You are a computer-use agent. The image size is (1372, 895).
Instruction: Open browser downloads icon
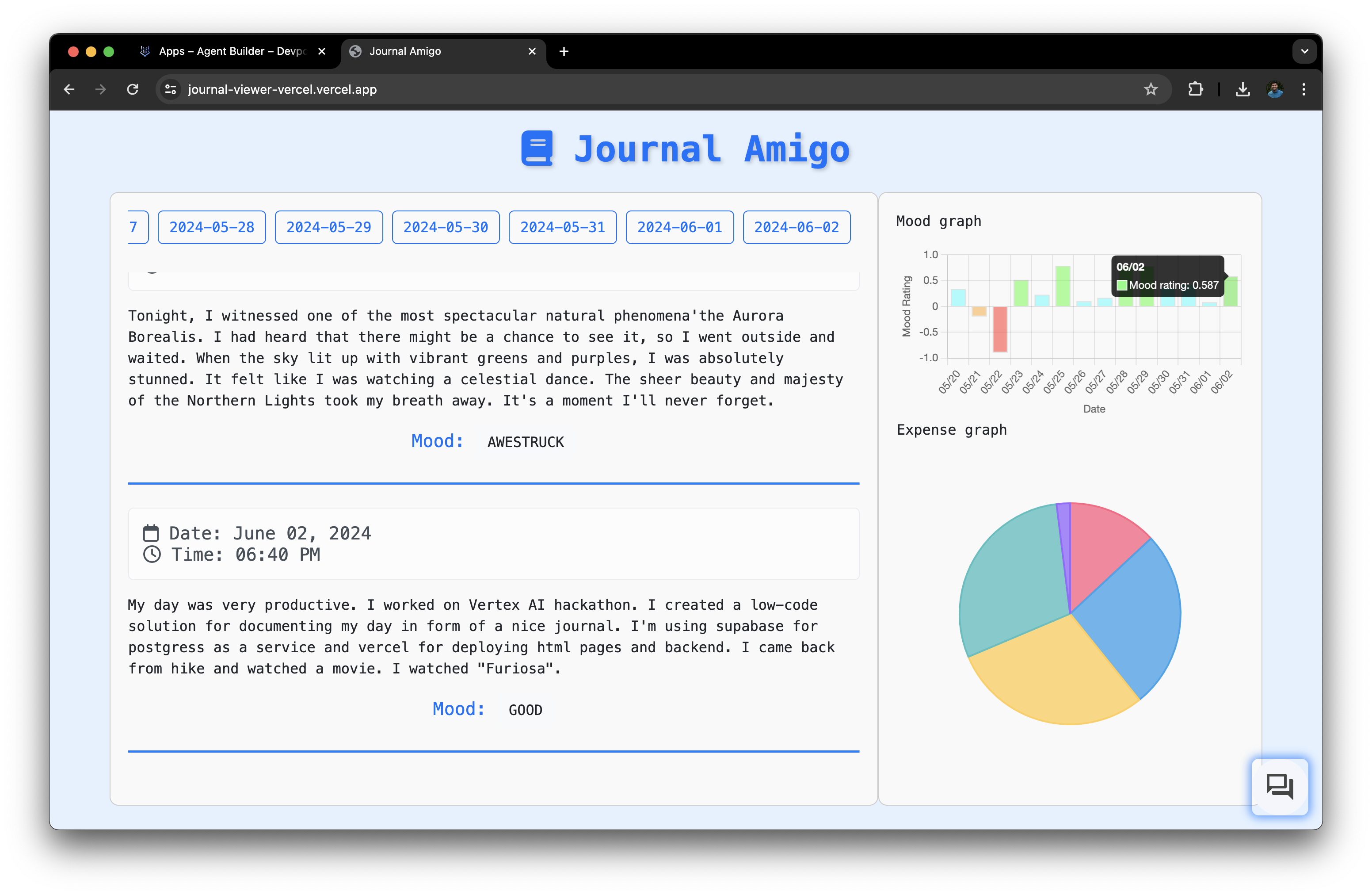click(1242, 89)
